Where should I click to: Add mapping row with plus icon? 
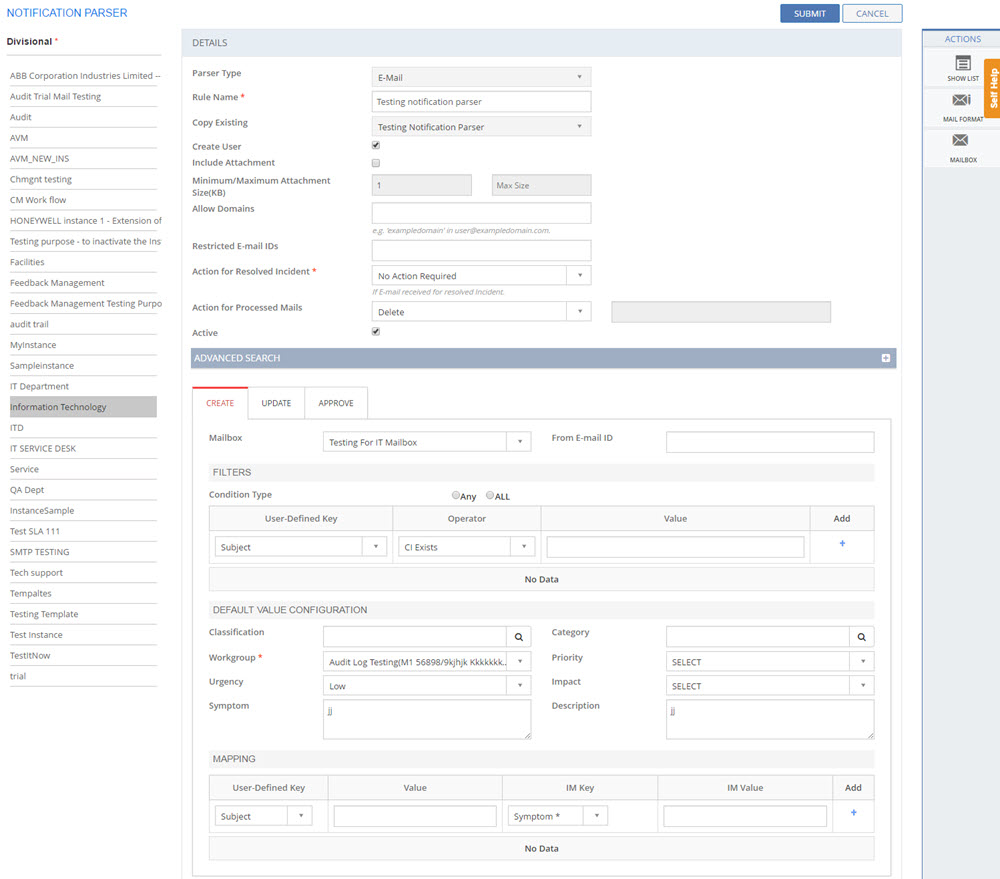(853, 813)
